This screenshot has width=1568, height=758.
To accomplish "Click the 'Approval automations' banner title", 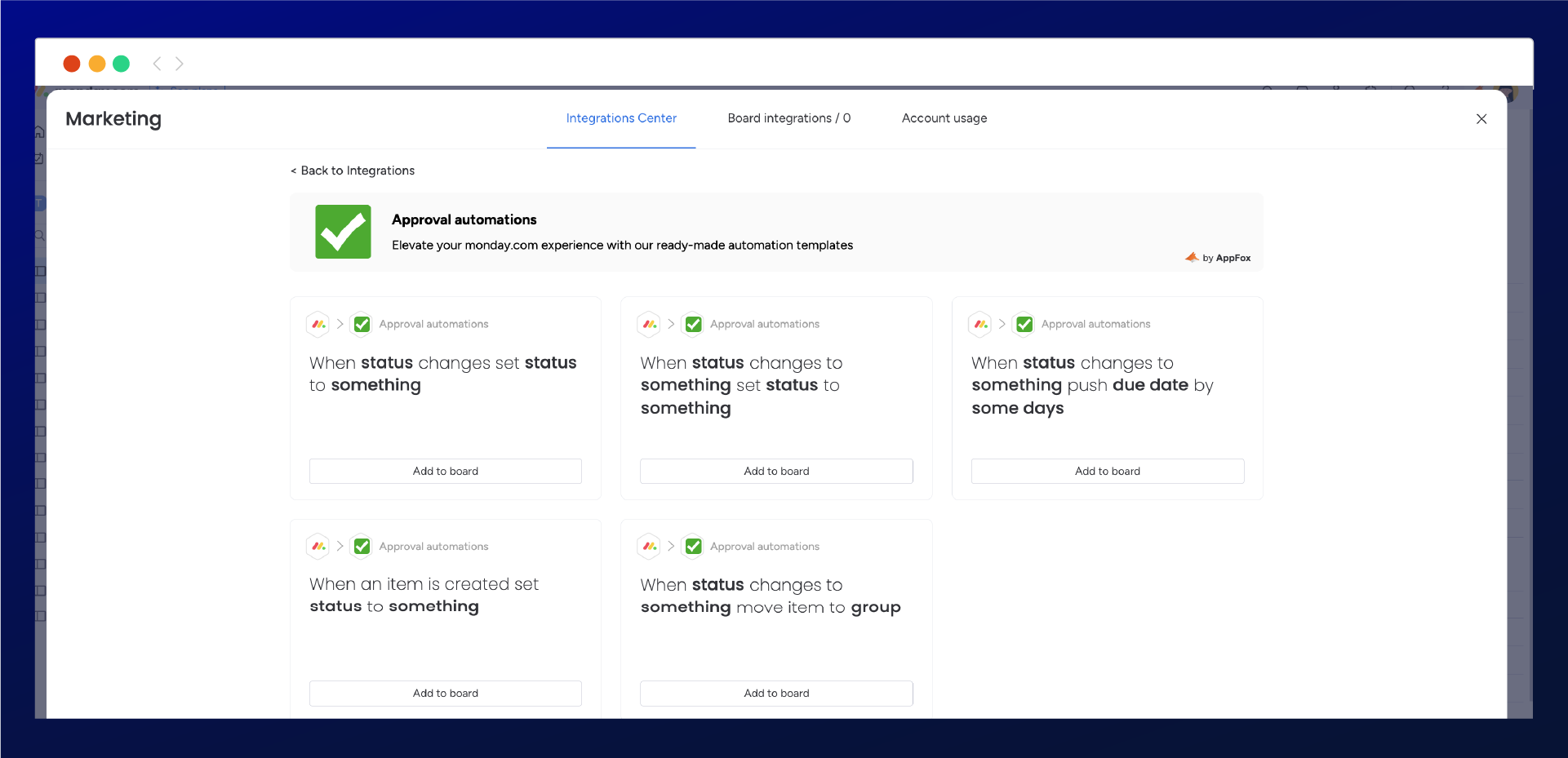I will (x=464, y=219).
